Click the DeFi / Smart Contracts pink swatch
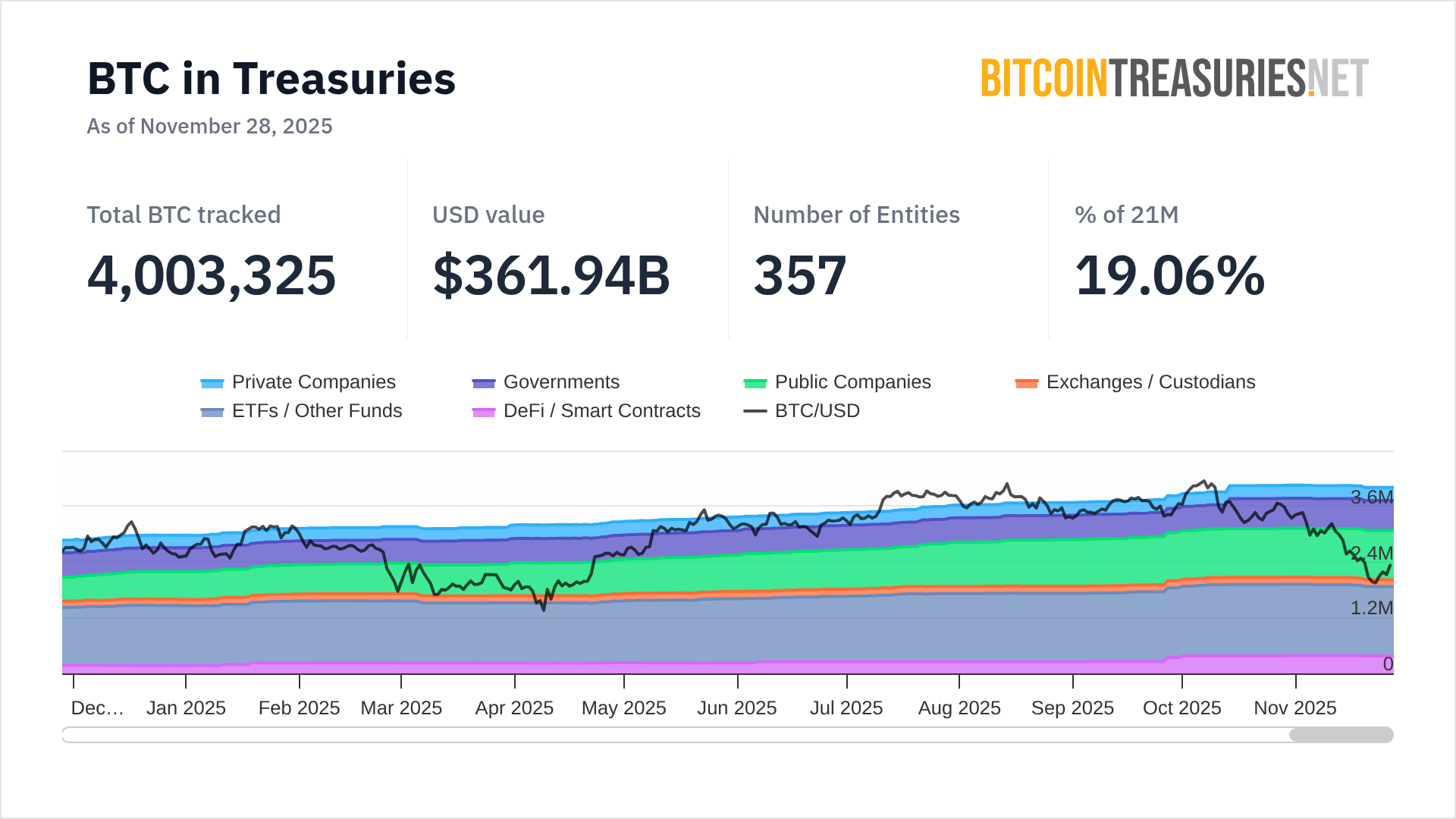Viewport: 1456px width, 819px height. (x=484, y=412)
